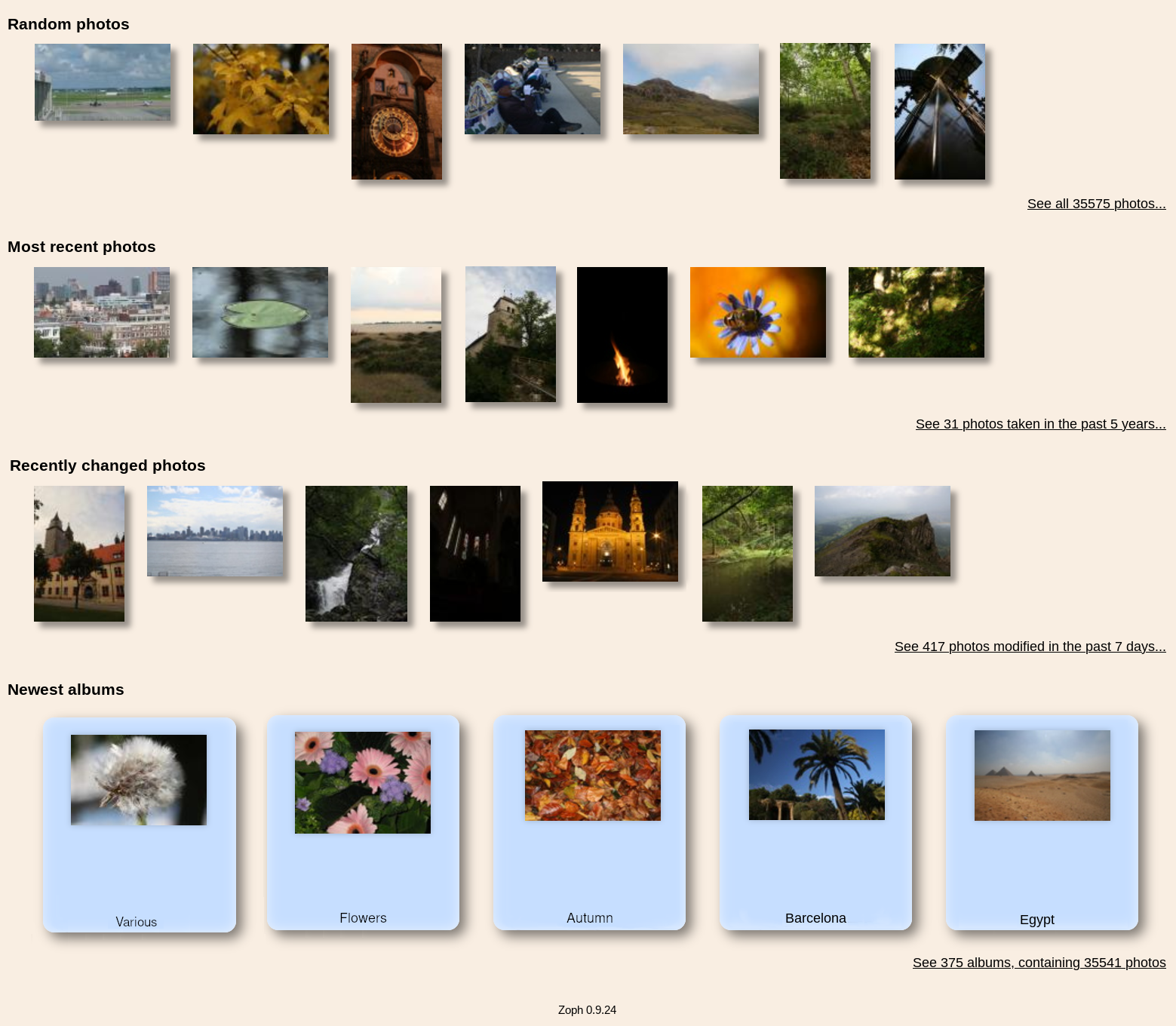Open the rocky mountain ridge photo

tap(883, 531)
